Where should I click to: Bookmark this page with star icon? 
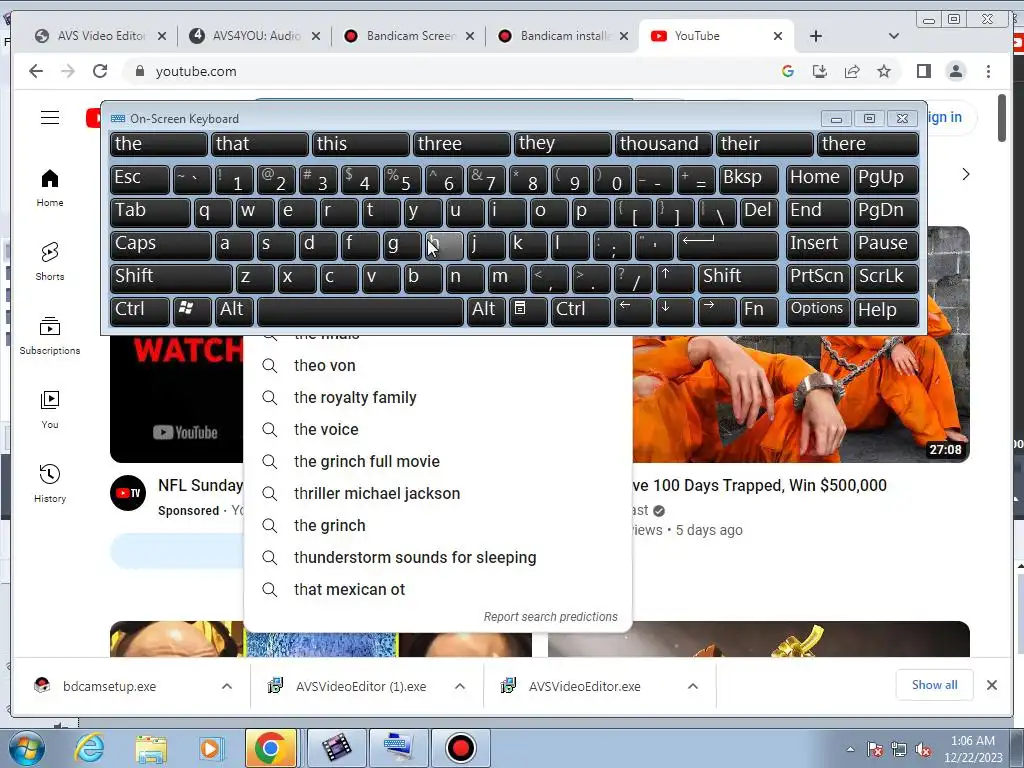[x=884, y=71]
